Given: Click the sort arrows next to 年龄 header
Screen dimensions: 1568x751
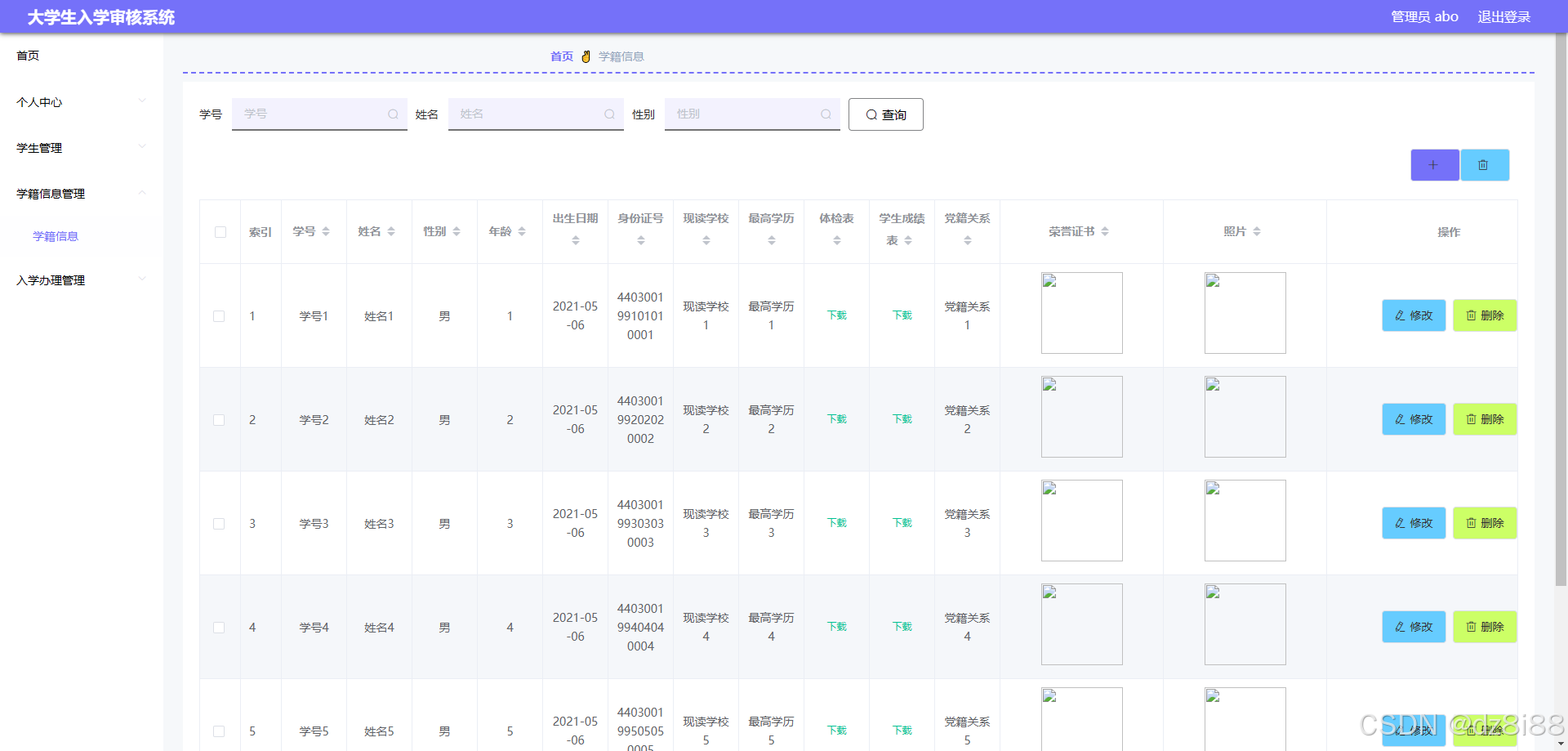Looking at the screenshot, I should (x=522, y=231).
